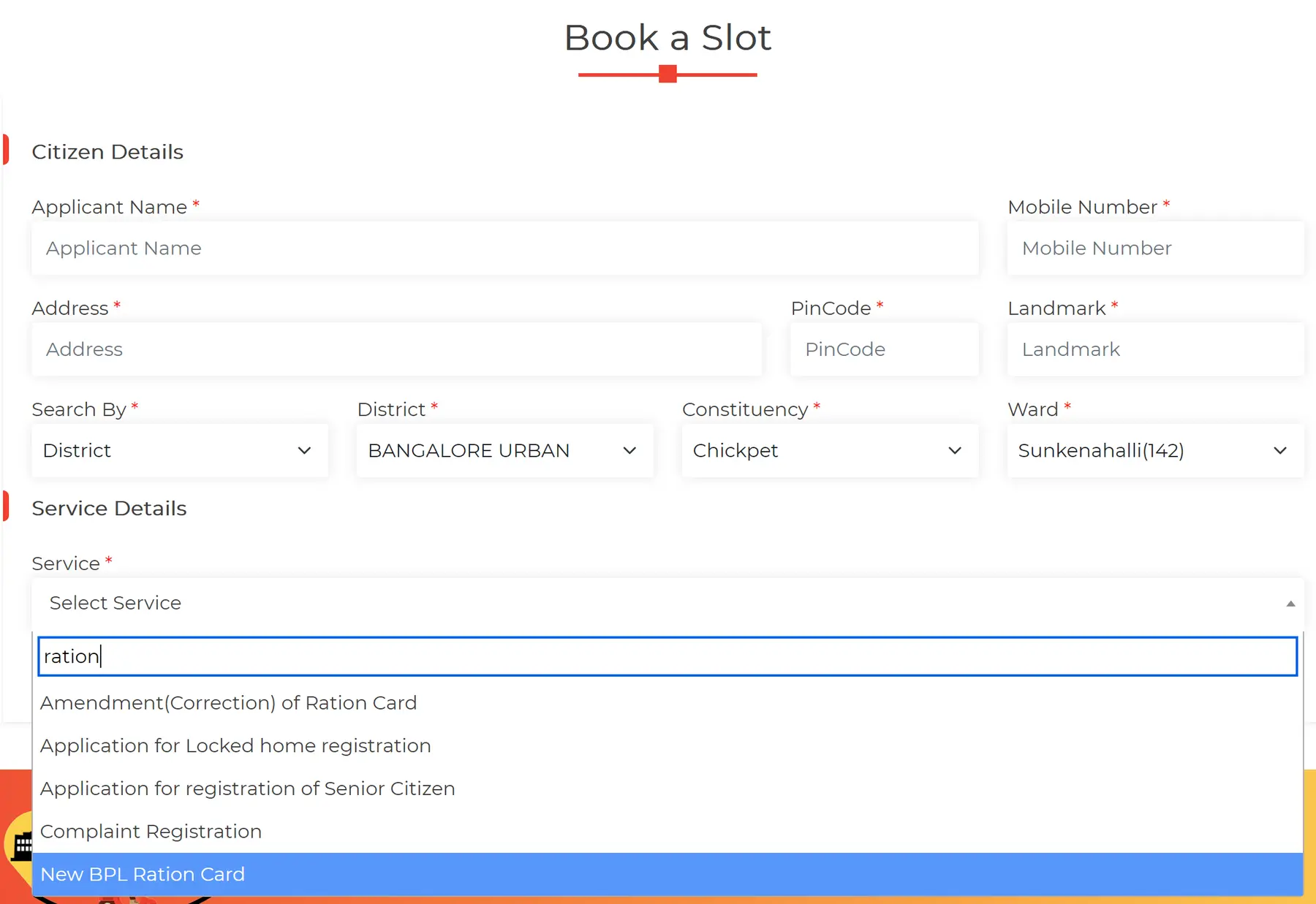The width and height of the screenshot is (1316, 904).
Task: Open the Ward dropdown showing Sunkenahalli(142)
Action: click(x=1154, y=451)
